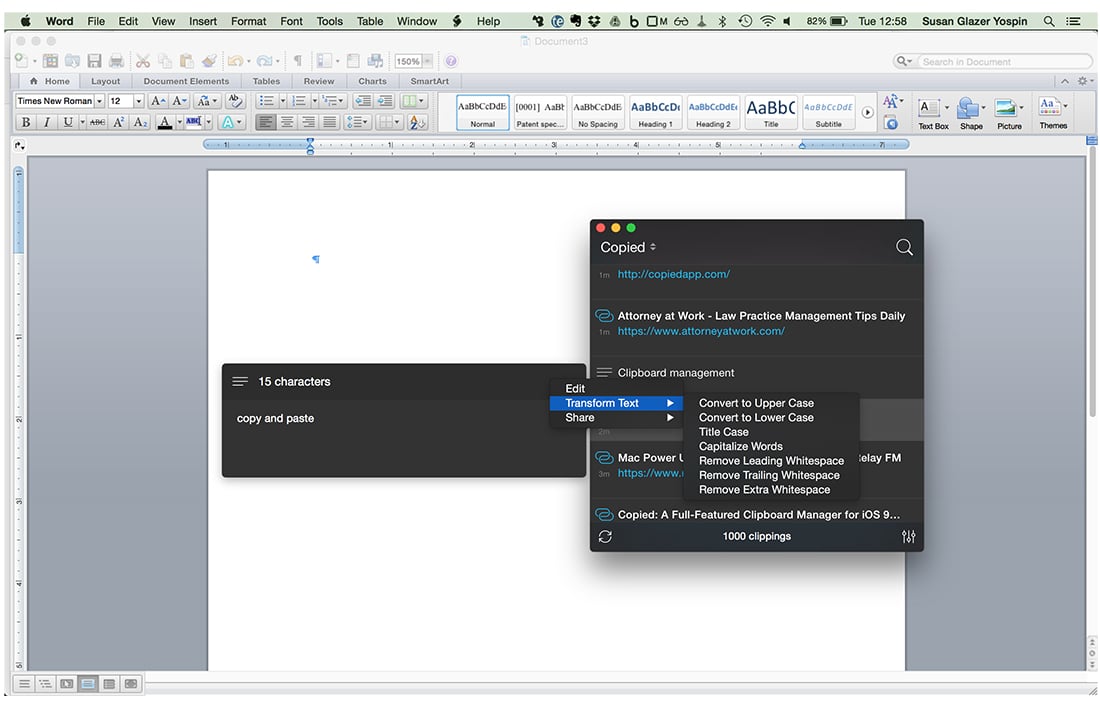The width and height of the screenshot is (1100, 710).
Task: Click the font color swatch button
Action: click(x=164, y=122)
